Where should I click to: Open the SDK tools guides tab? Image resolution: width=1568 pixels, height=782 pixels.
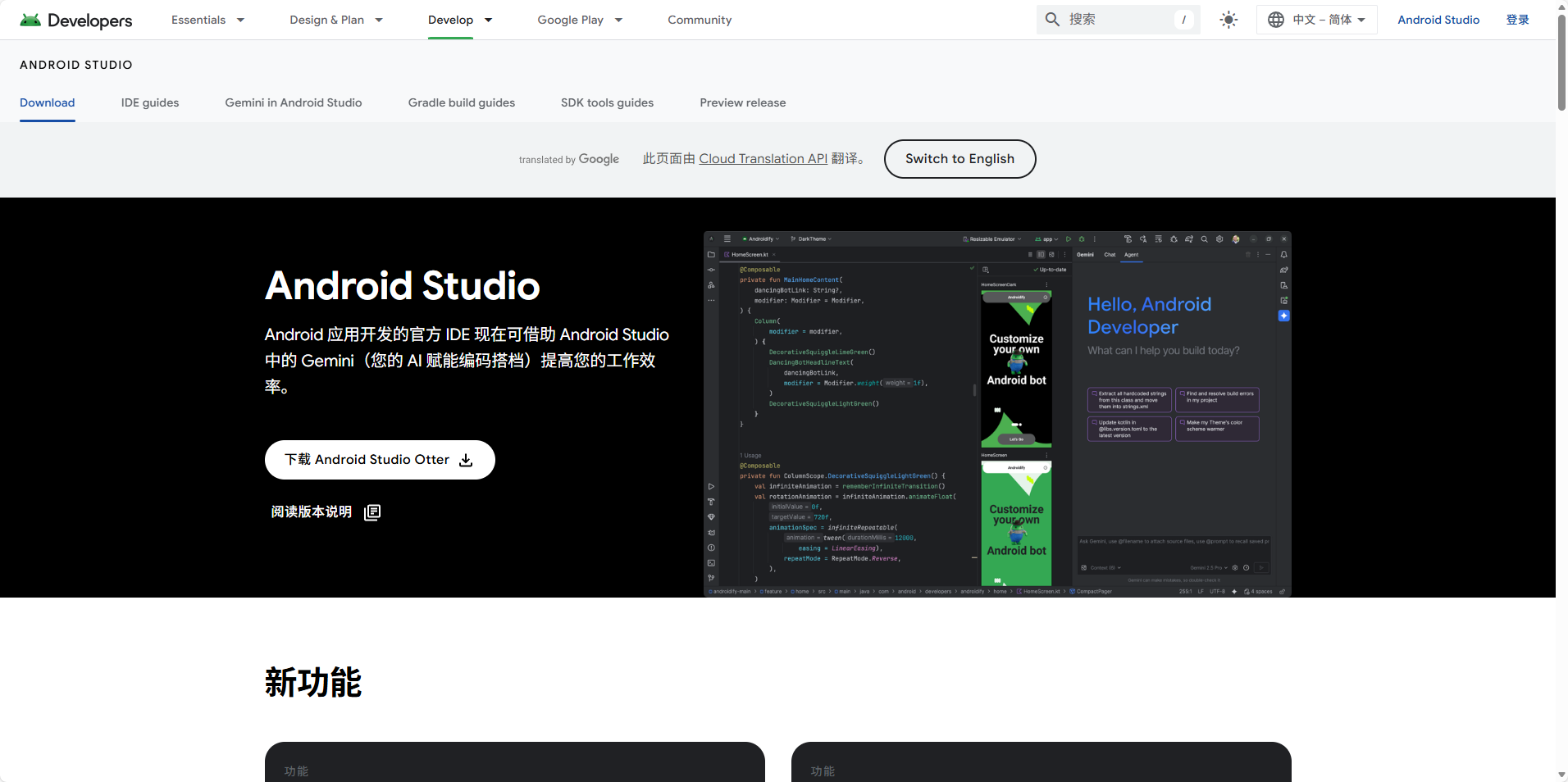point(607,102)
